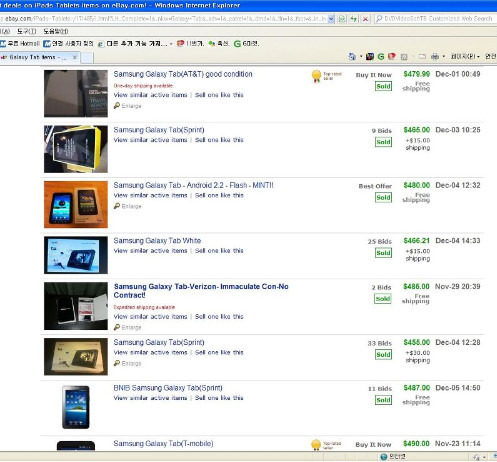Image resolution: width=497 pixels, height=462 pixels.
Task: Open the Hotmail favorites bar shortcut
Action: click(x=20, y=44)
